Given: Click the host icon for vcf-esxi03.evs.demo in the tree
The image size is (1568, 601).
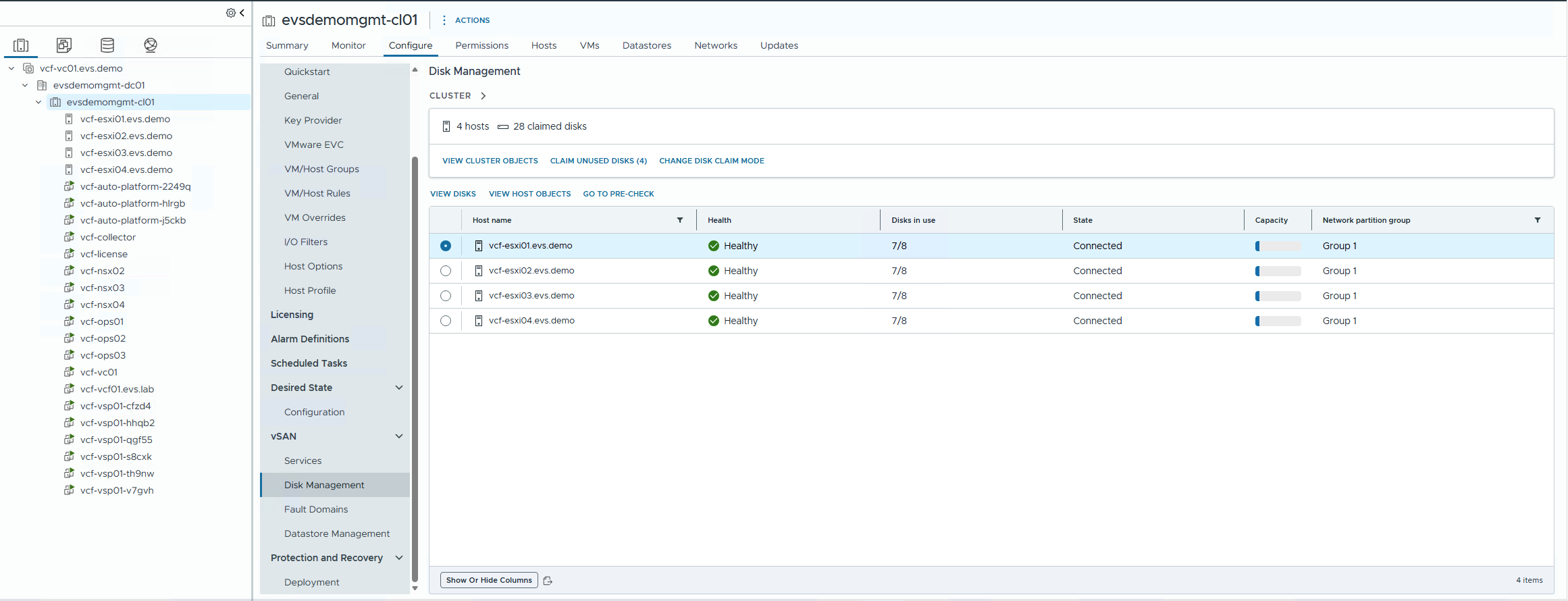Looking at the screenshot, I should click(69, 153).
